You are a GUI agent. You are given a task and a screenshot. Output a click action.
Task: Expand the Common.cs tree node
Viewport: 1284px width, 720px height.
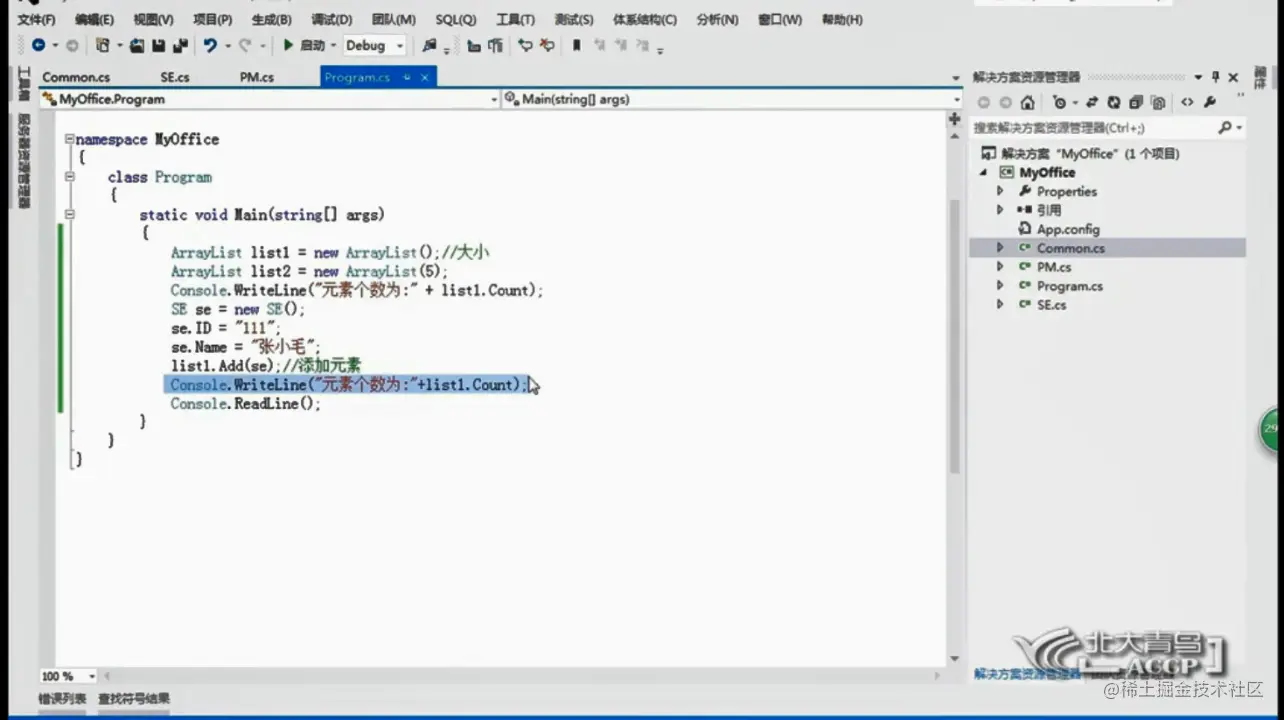click(x=1000, y=248)
